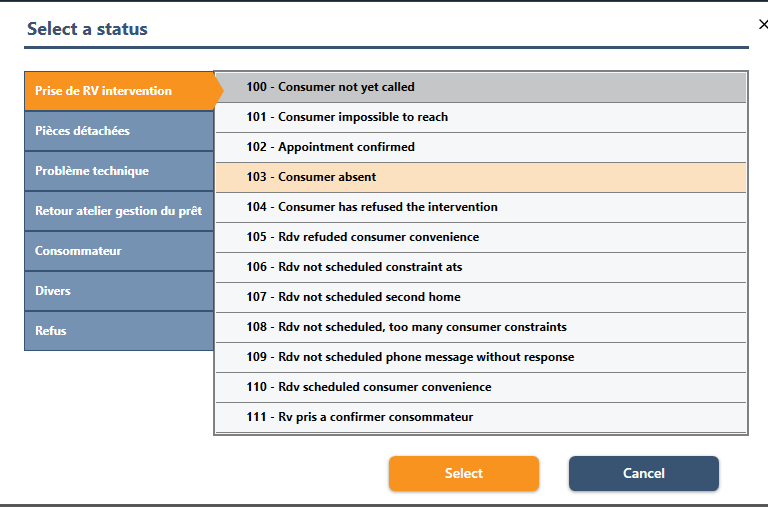This screenshot has width=768, height=507.
Task: Select 105 - Rdv refuded consumer convenience
Action: point(480,237)
